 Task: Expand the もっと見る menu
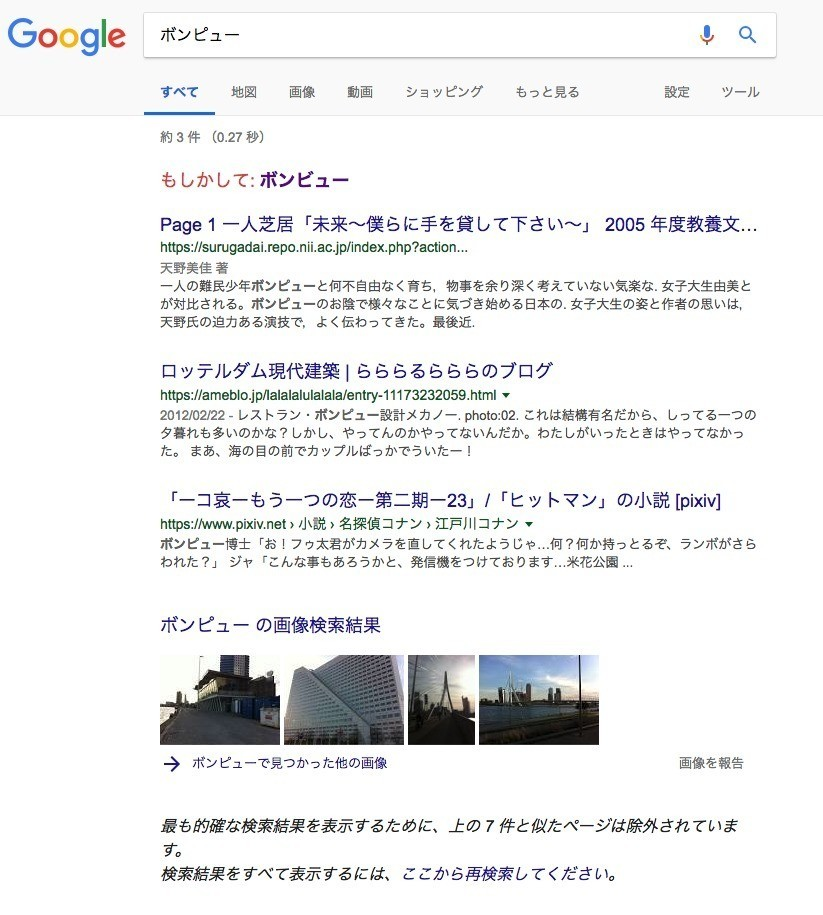click(x=547, y=92)
